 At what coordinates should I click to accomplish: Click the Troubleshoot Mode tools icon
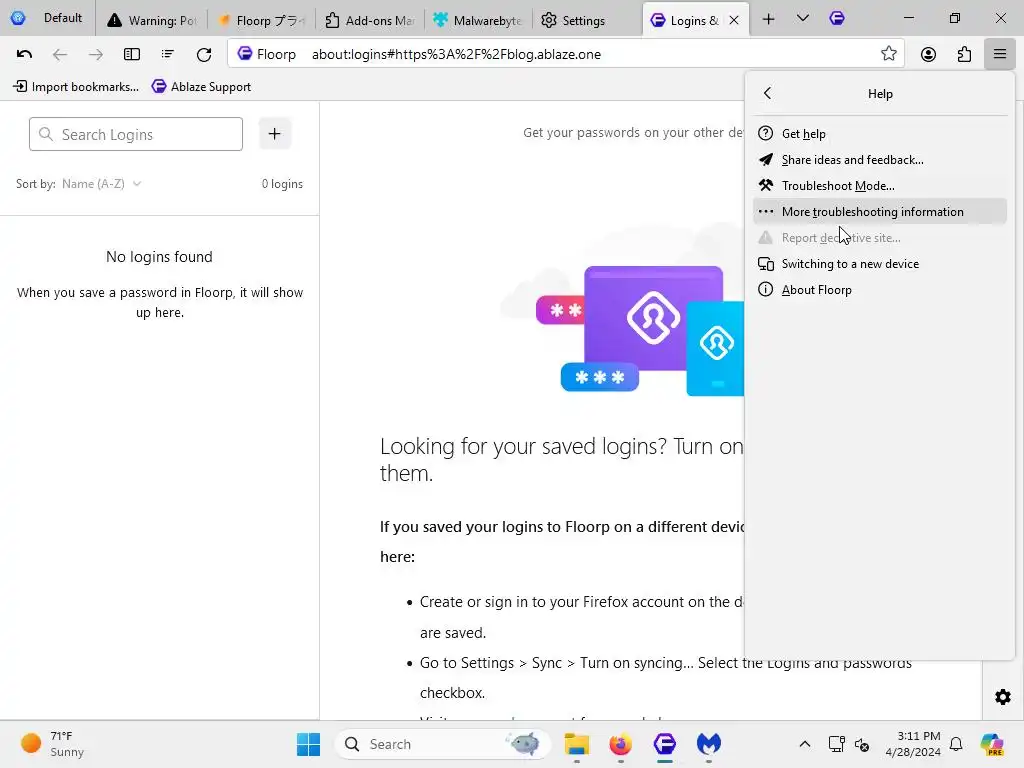point(765,185)
